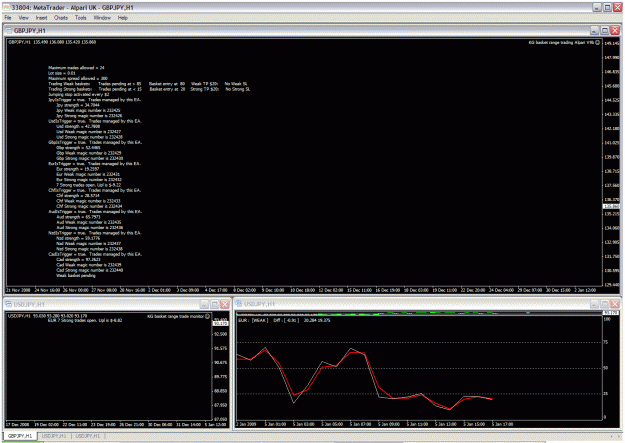Click the expert advisor smiley icon on the GBPJPY chart
This screenshot has width=625, height=443.
597,42
